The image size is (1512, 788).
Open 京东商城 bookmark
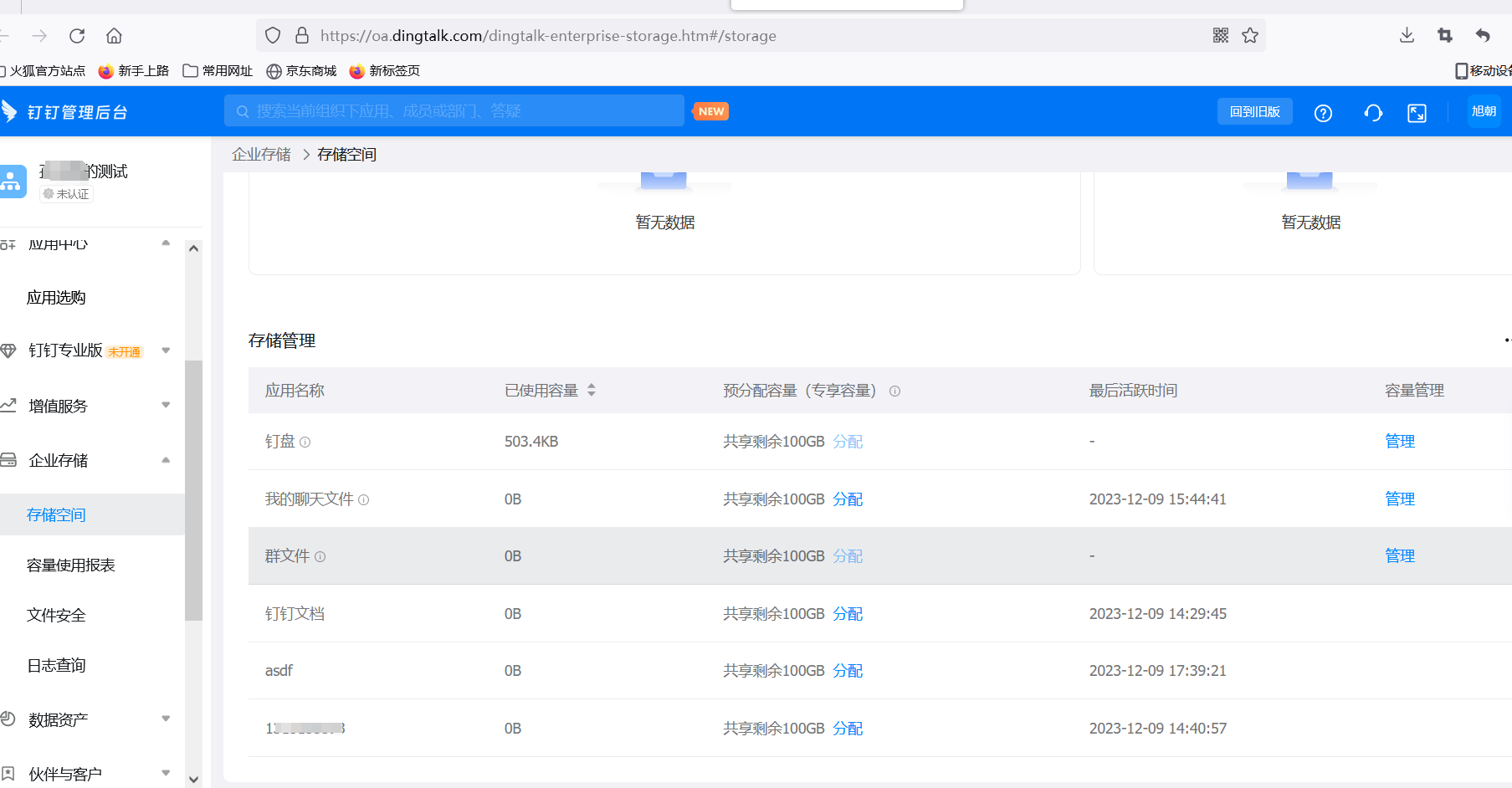[x=301, y=71]
